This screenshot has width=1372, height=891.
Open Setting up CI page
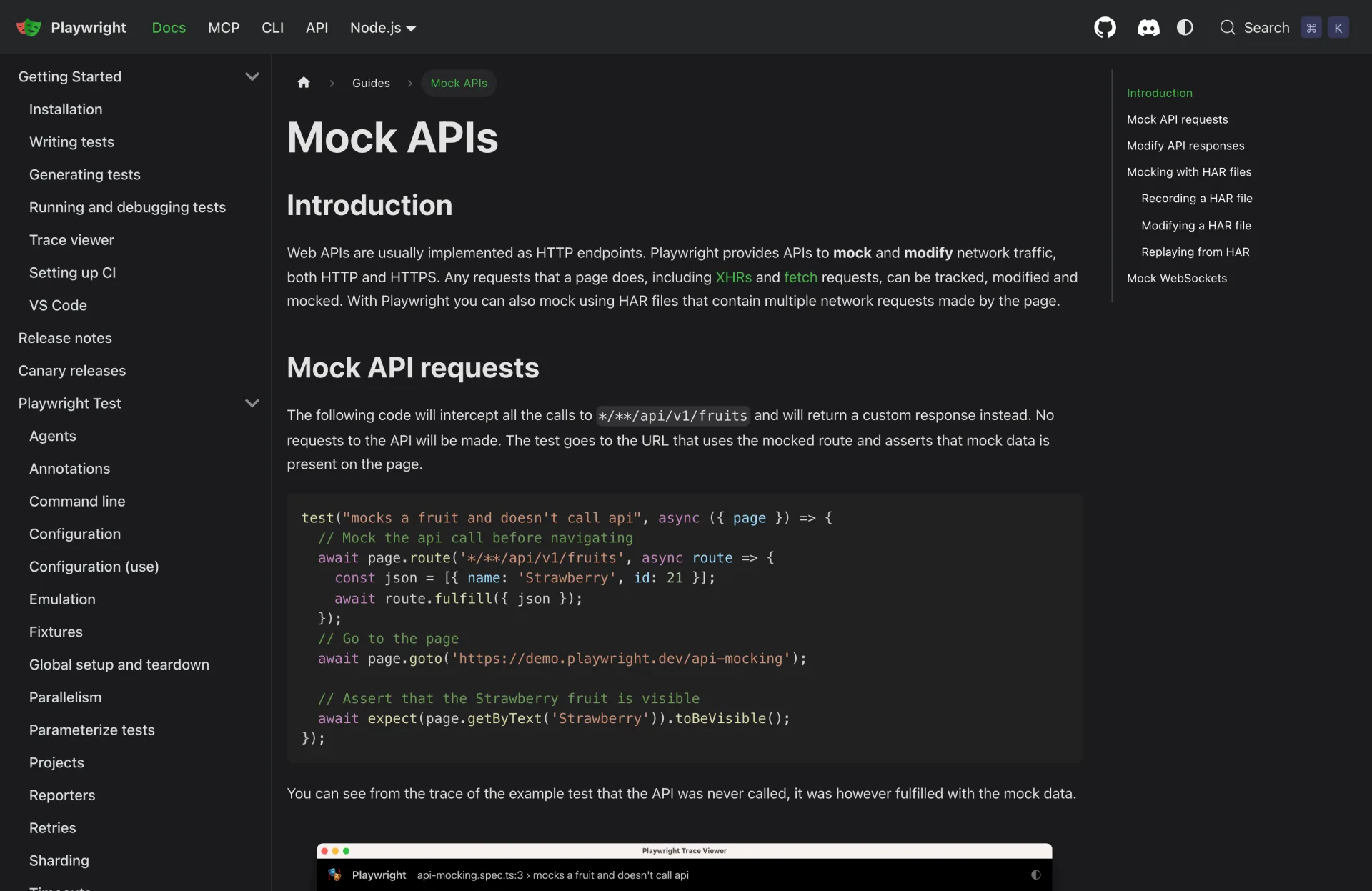tap(72, 272)
